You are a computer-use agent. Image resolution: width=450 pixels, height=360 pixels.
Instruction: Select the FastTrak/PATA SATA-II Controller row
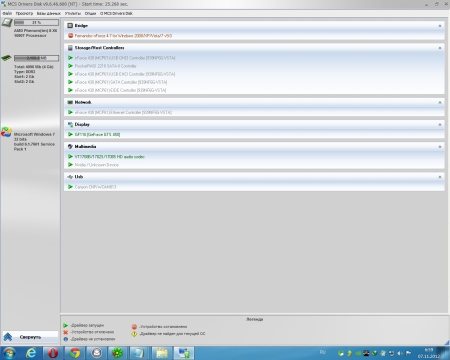(x=105, y=66)
